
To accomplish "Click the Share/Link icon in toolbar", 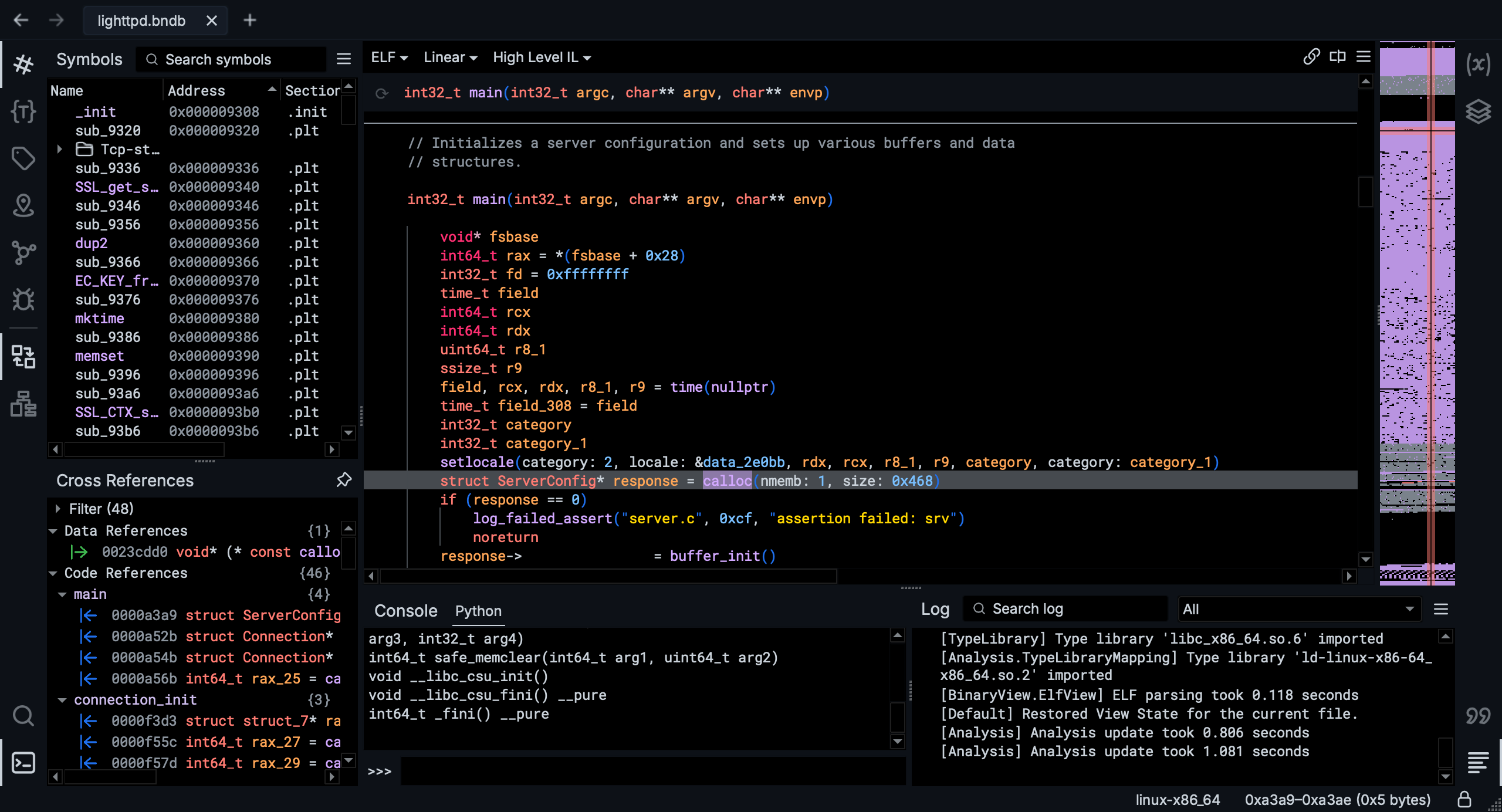I will click(x=1310, y=56).
